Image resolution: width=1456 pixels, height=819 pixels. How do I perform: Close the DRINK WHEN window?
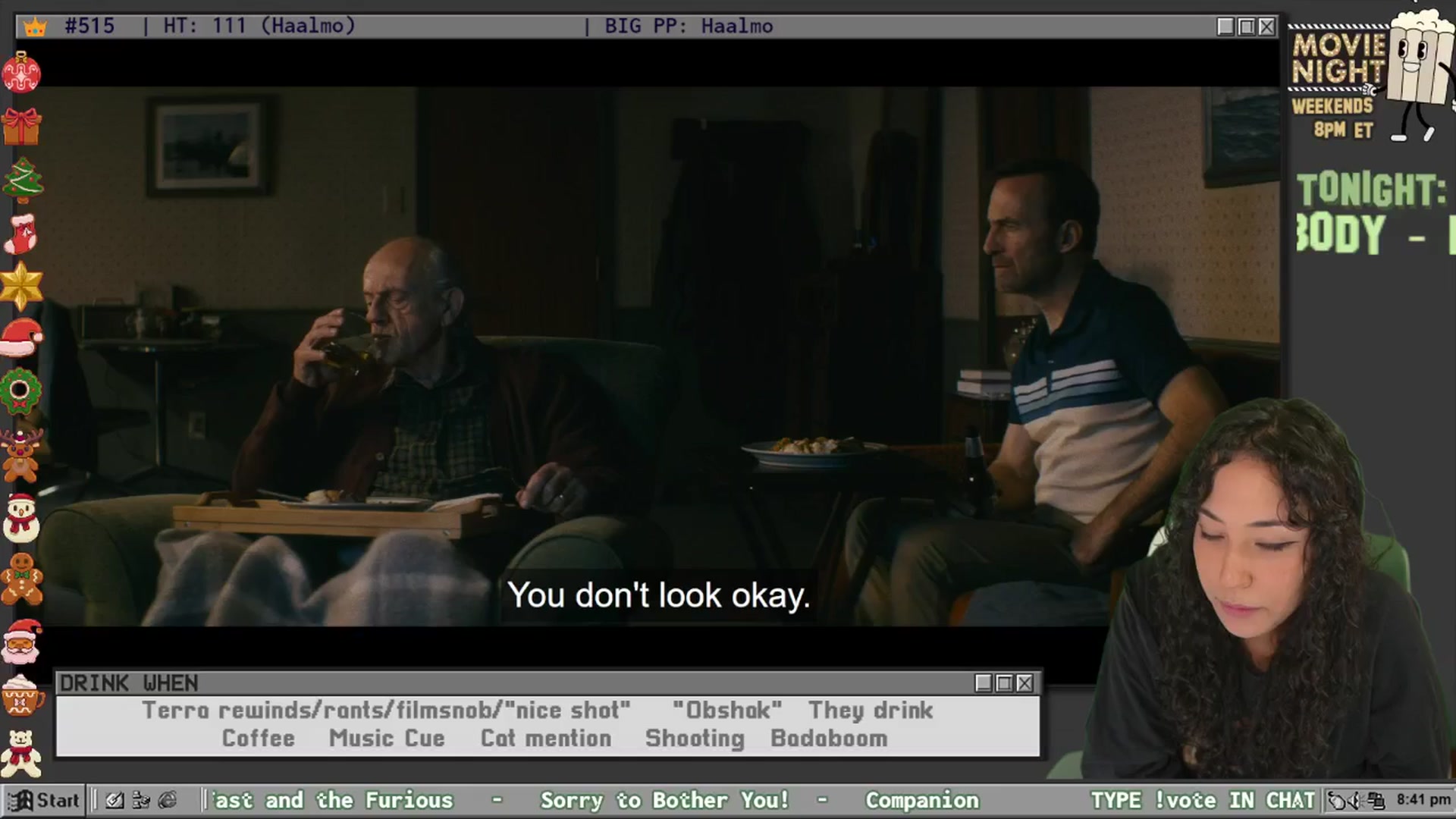(x=1025, y=683)
